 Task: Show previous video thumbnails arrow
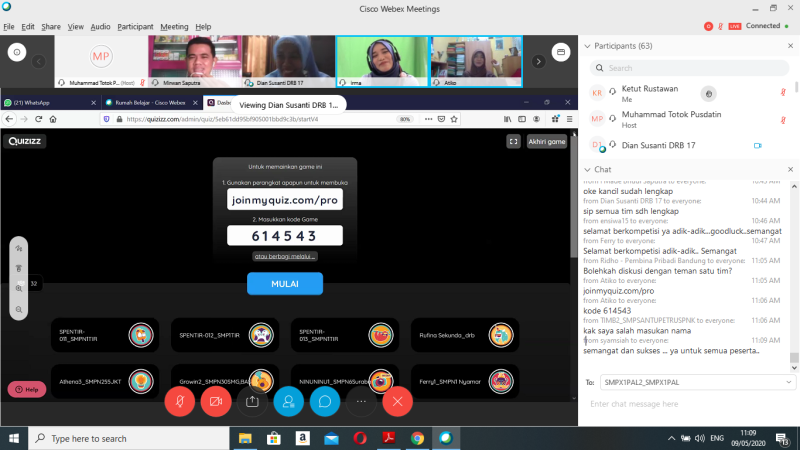pos(39,61)
